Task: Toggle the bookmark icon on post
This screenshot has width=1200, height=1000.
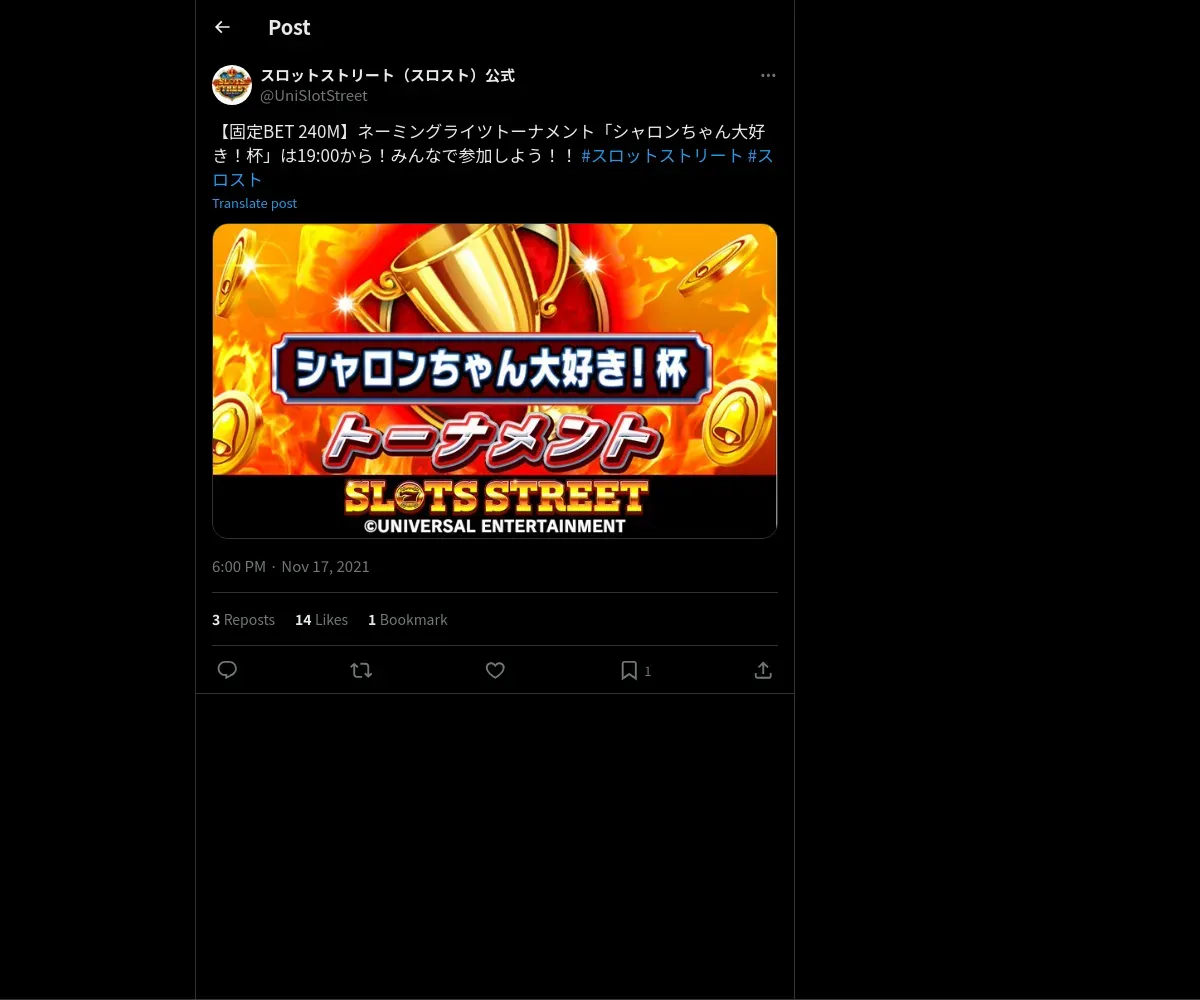Action: 629,670
